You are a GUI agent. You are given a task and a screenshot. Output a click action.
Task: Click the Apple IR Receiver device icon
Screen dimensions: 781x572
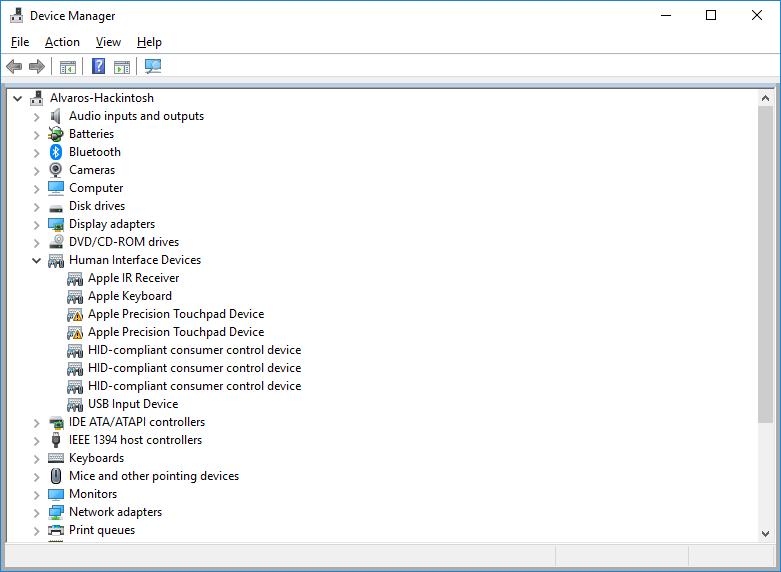(75, 279)
